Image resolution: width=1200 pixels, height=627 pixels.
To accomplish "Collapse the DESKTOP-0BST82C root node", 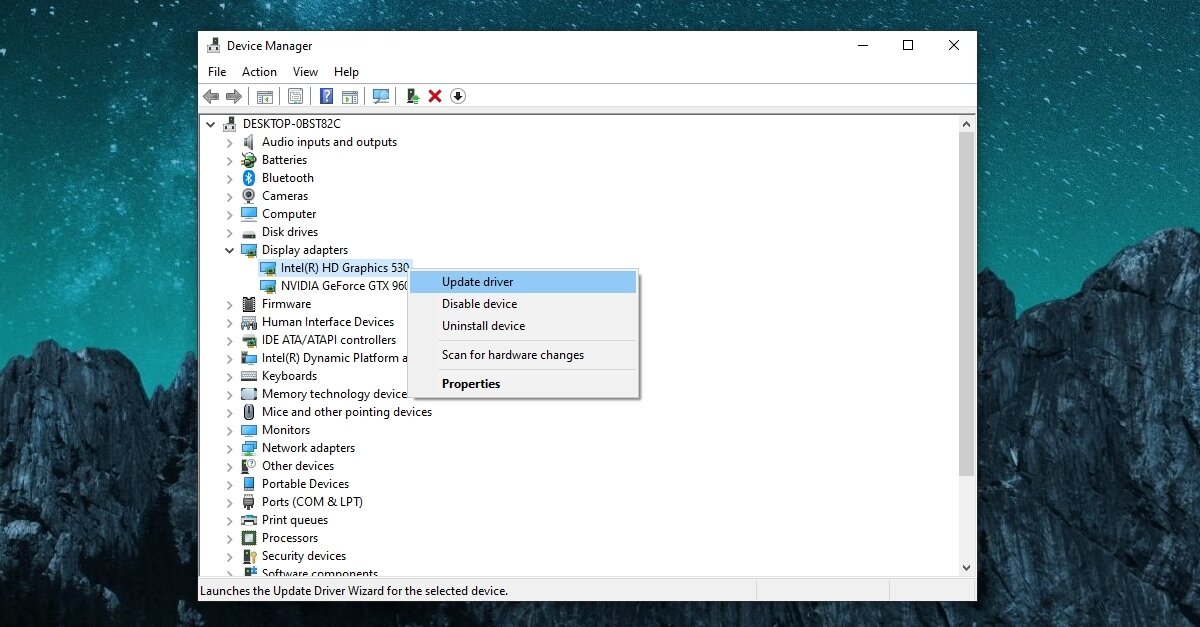I will click(210, 124).
